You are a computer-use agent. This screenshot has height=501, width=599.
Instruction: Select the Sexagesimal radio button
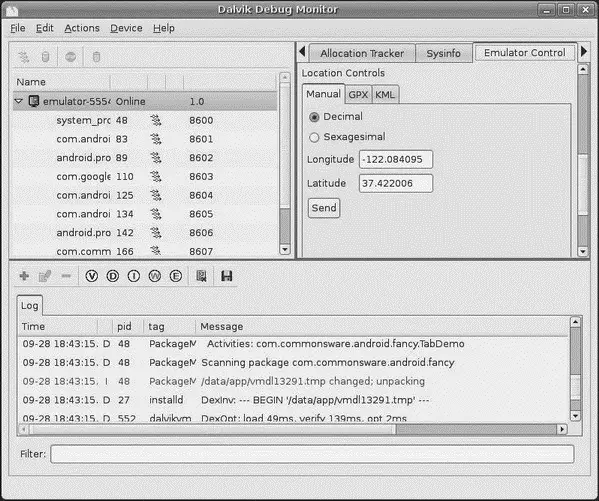point(314,138)
